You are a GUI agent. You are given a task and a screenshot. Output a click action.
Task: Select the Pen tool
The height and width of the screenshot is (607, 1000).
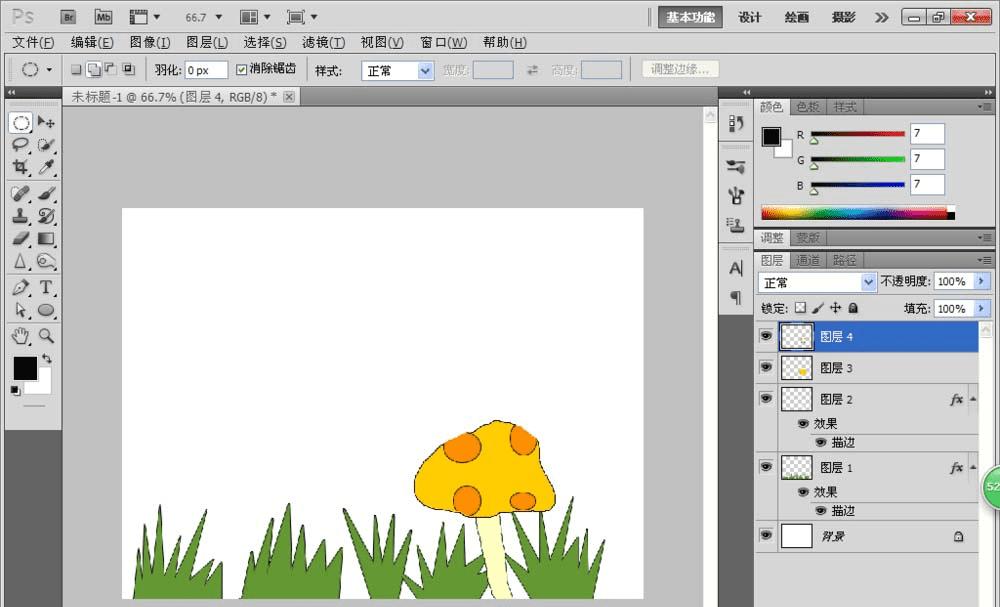pos(20,287)
